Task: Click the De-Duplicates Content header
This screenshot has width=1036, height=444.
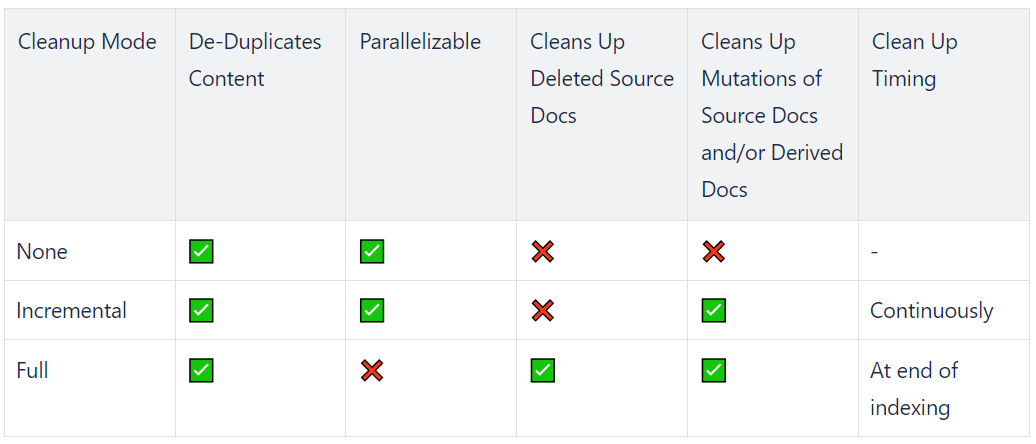Action: pos(255,60)
